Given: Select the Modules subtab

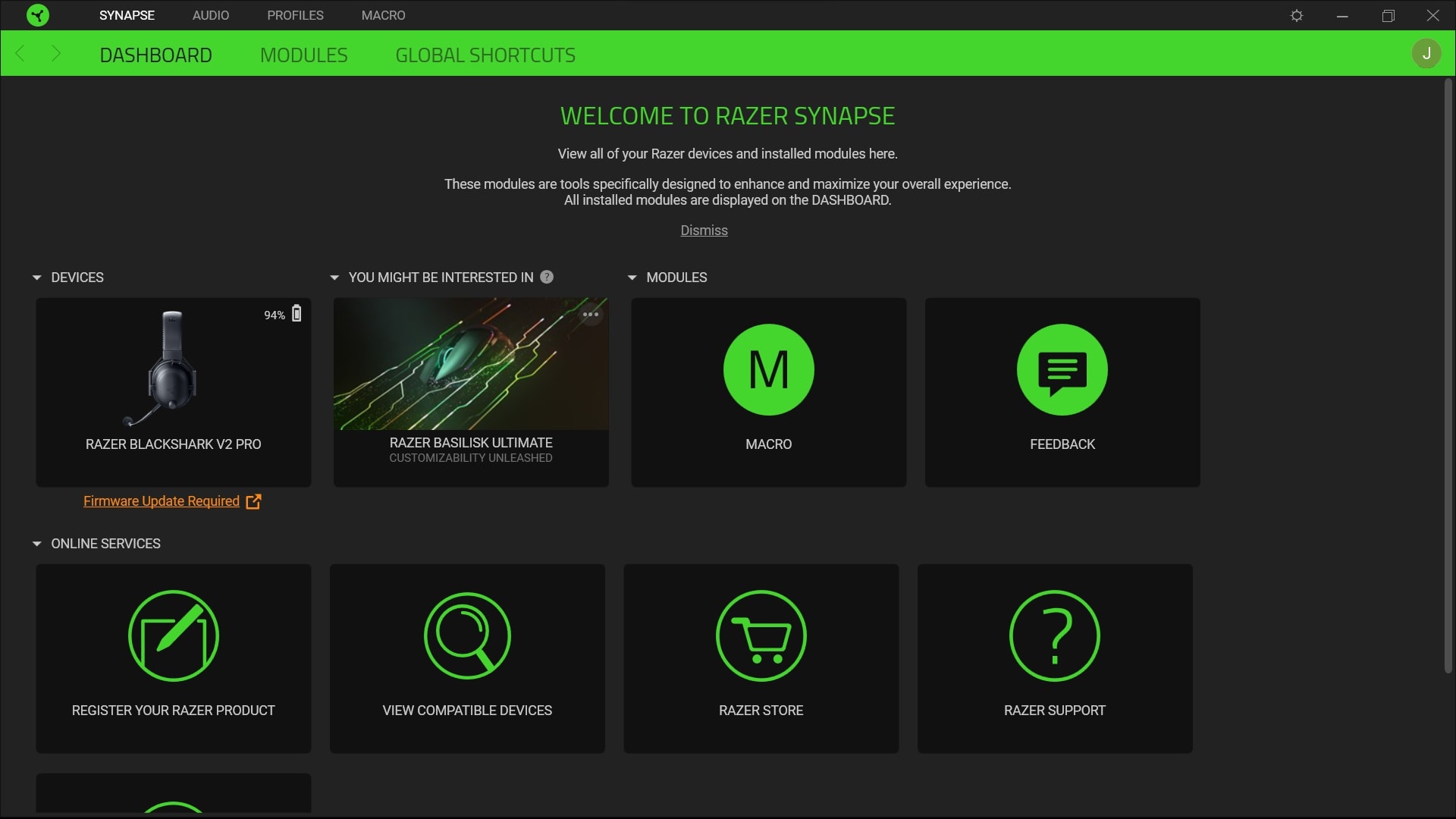Looking at the screenshot, I should pyautogui.click(x=303, y=55).
